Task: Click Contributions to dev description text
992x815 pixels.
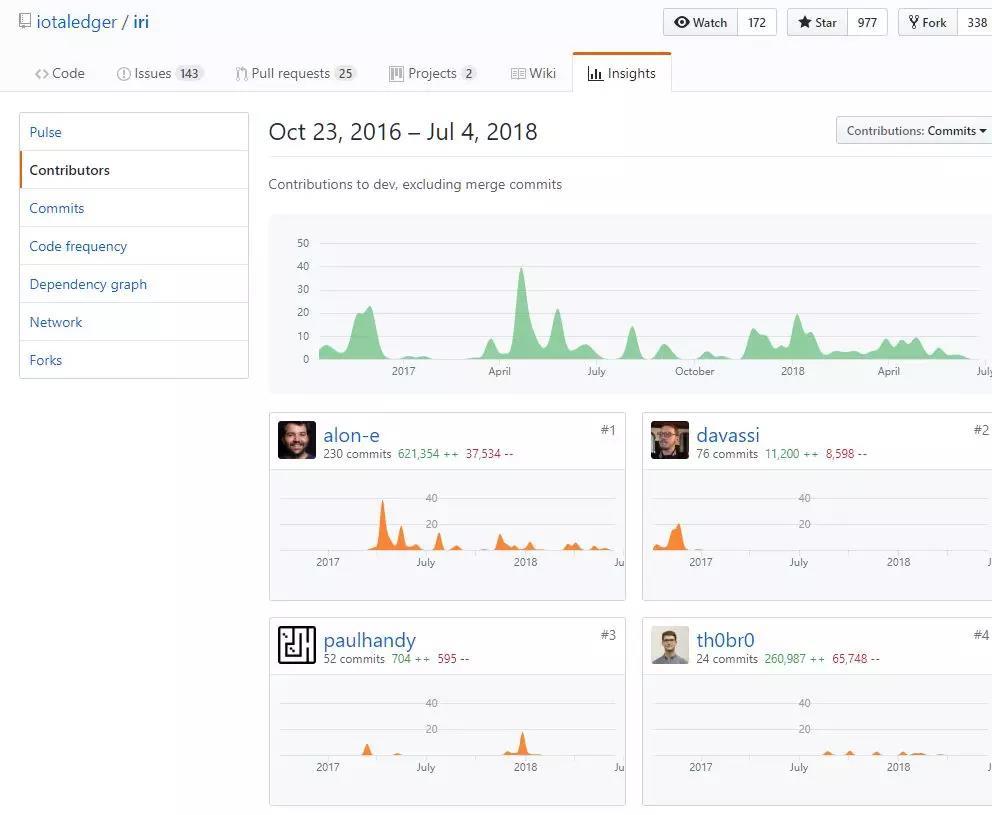Action: click(x=415, y=184)
